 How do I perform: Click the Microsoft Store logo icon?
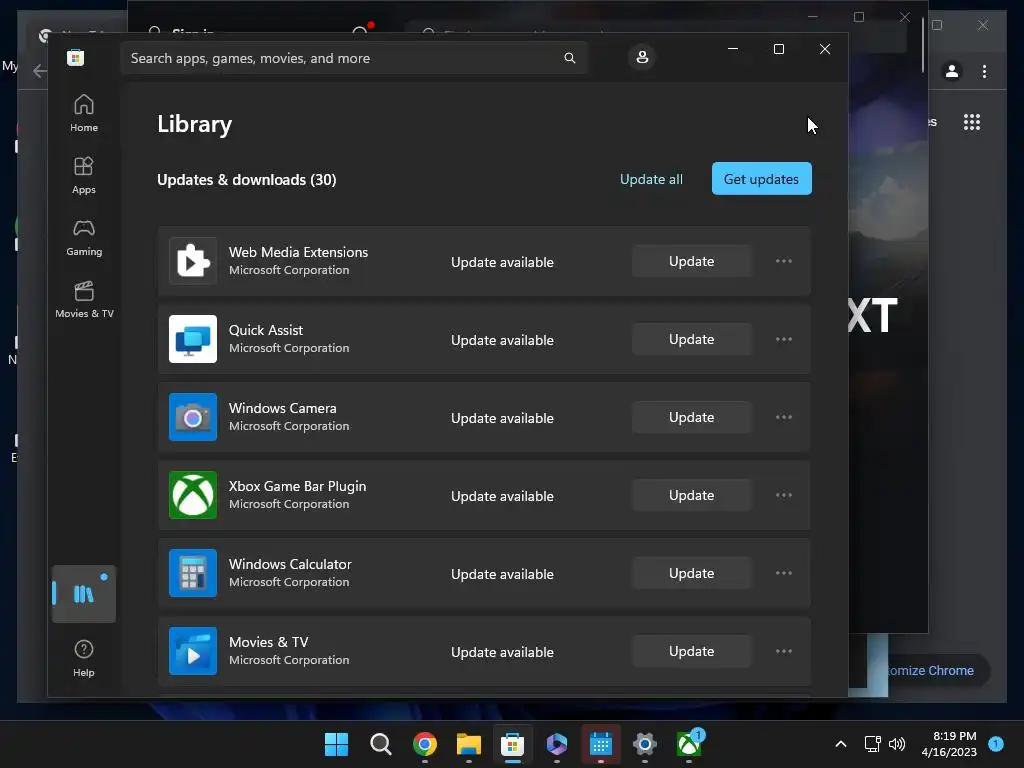76,57
